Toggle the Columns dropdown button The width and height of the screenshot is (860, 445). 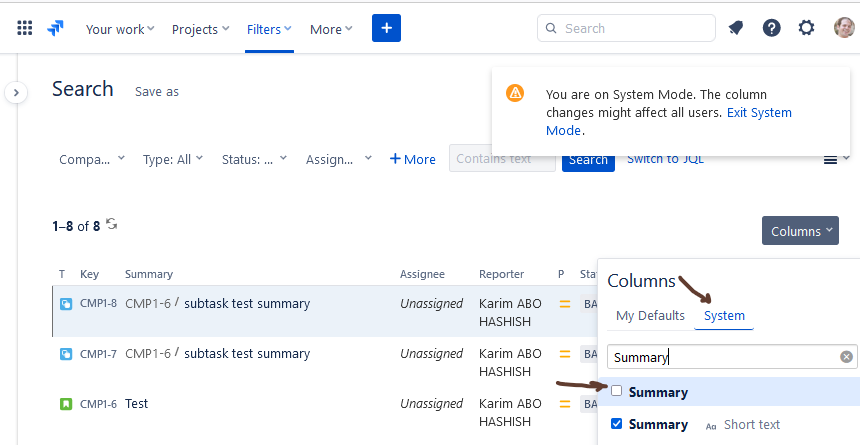click(x=800, y=231)
